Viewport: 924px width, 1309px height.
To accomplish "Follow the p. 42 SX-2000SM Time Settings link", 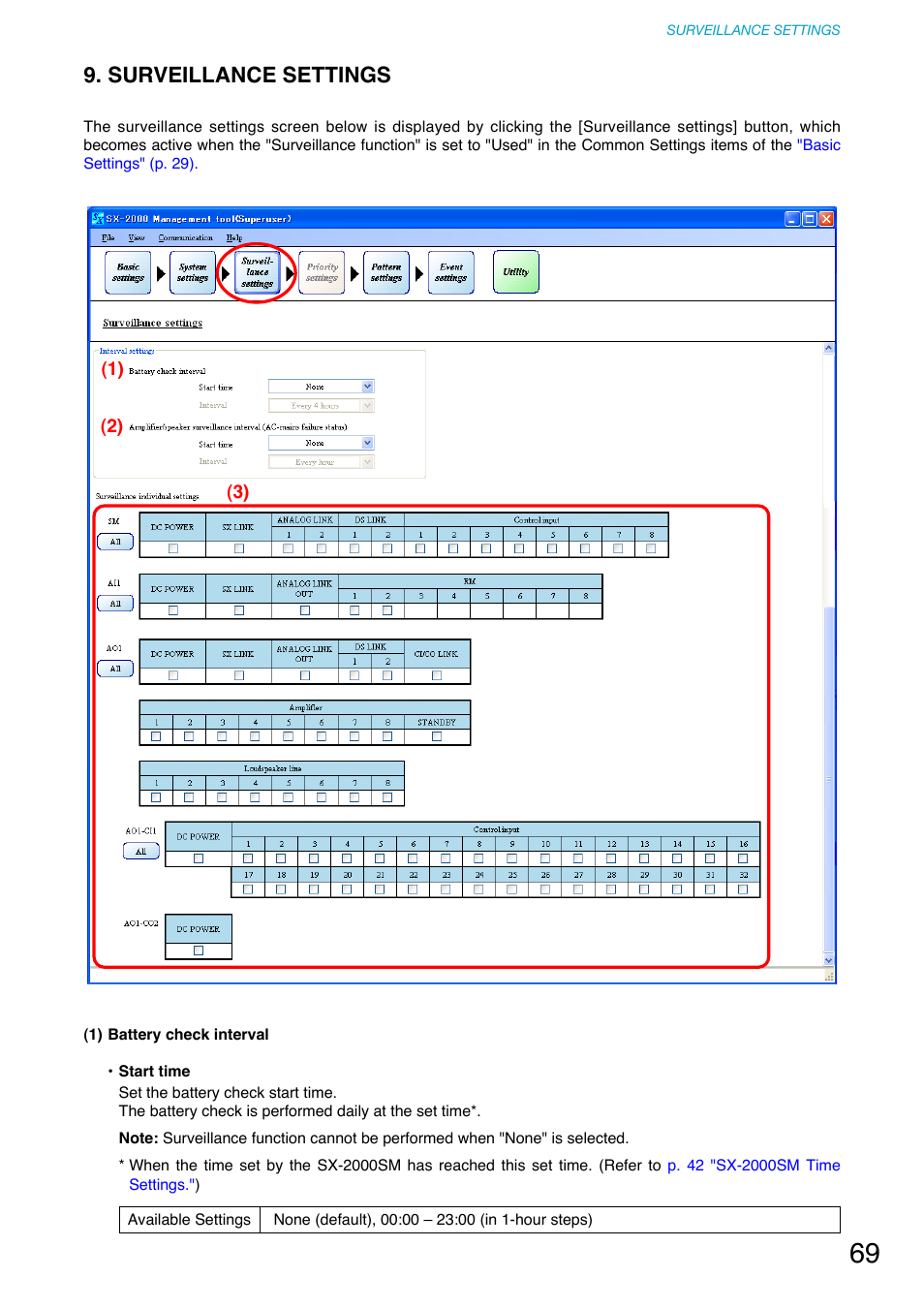I will click(x=484, y=1174).
